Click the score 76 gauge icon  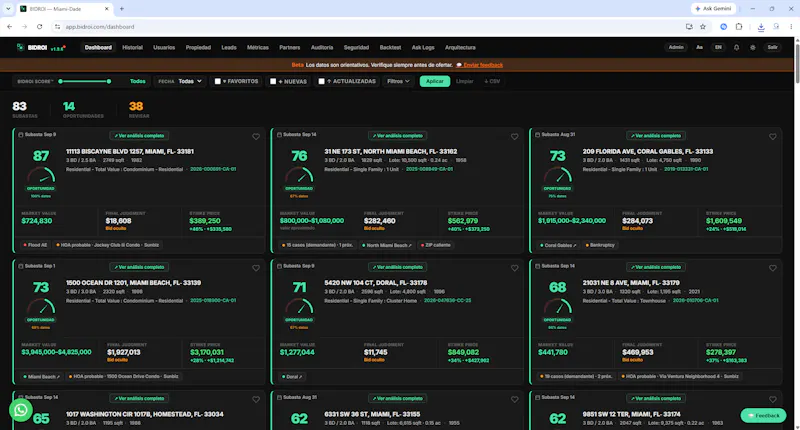click(x=299, y=175)
